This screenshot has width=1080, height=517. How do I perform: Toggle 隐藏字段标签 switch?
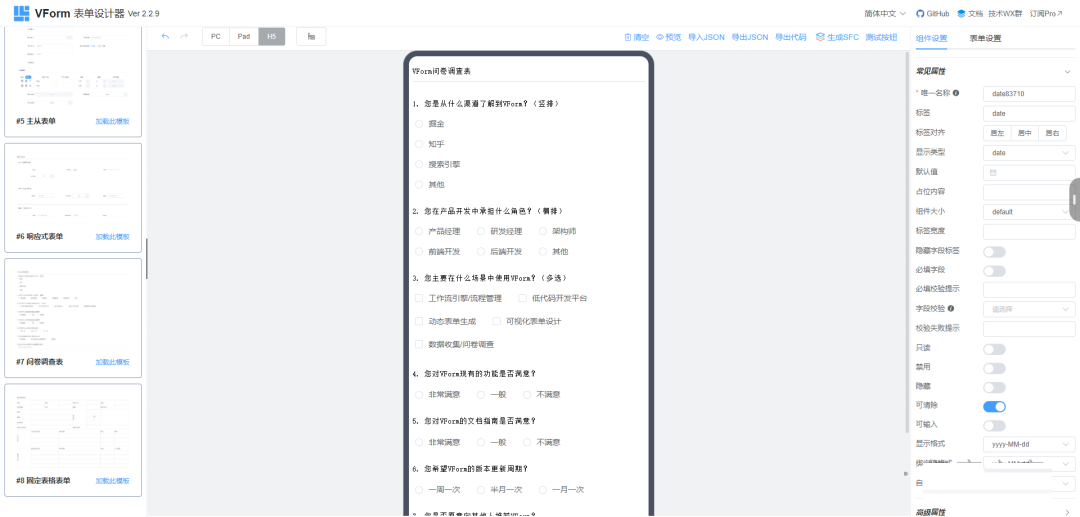[x=994, y=252]
